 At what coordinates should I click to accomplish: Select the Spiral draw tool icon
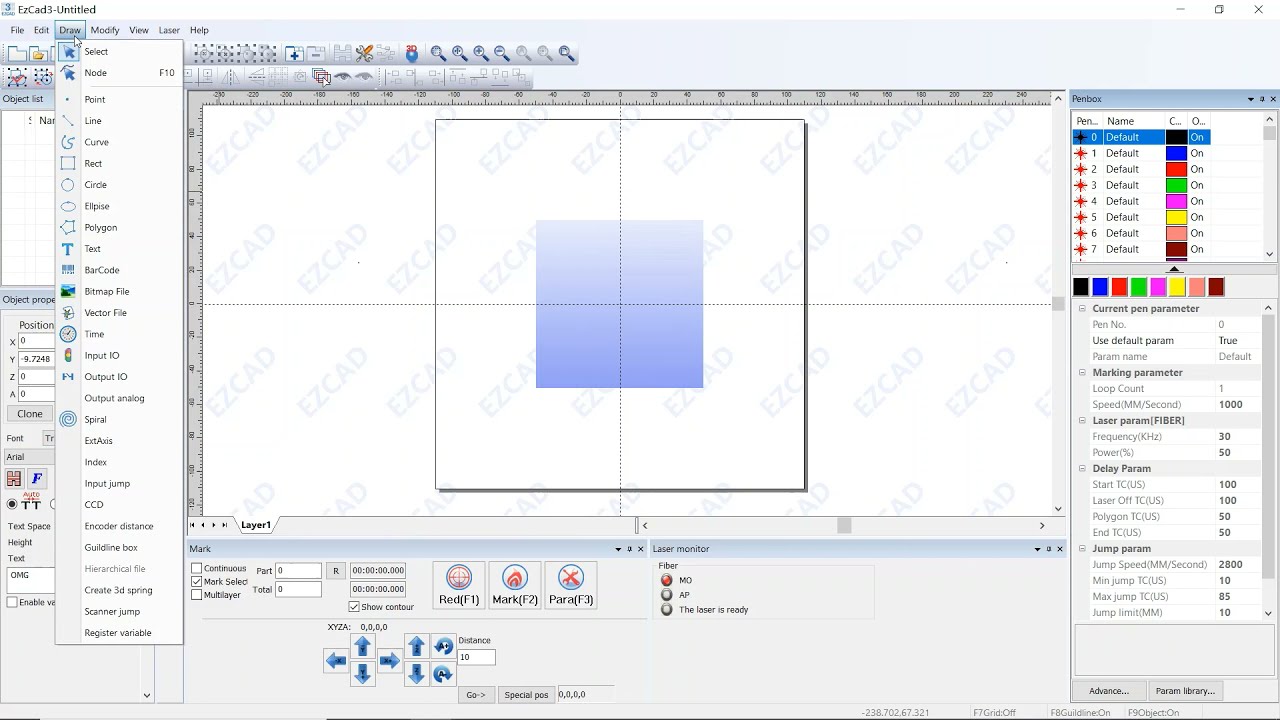[68, 420]
